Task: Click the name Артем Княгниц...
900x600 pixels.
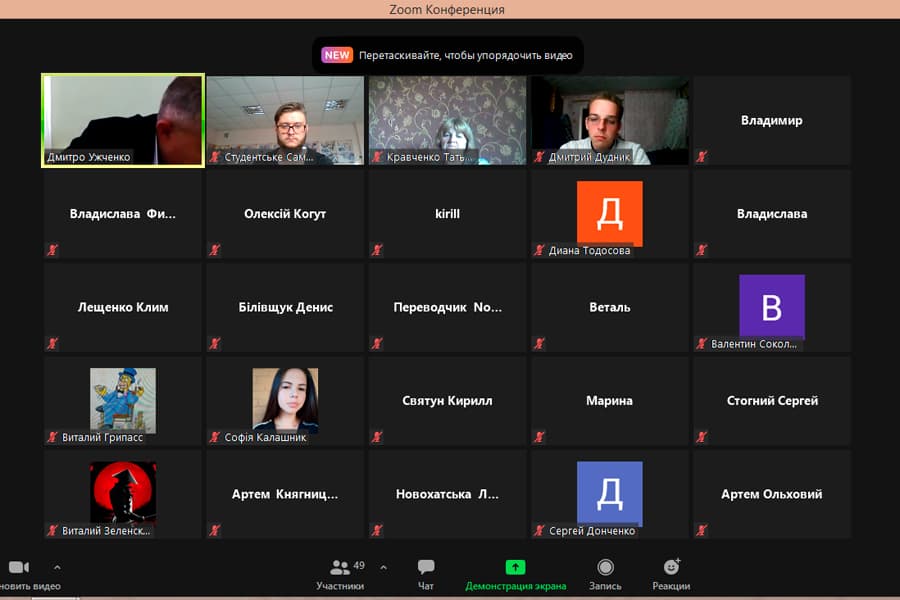Action: (x=285, y=494)
